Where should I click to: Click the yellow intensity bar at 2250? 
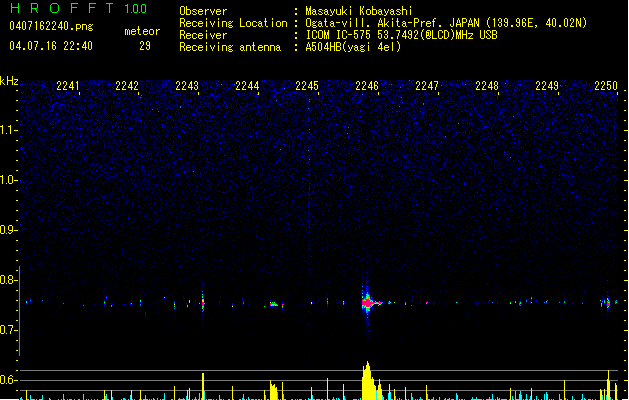pyautogui.click(x=609, y=384)
